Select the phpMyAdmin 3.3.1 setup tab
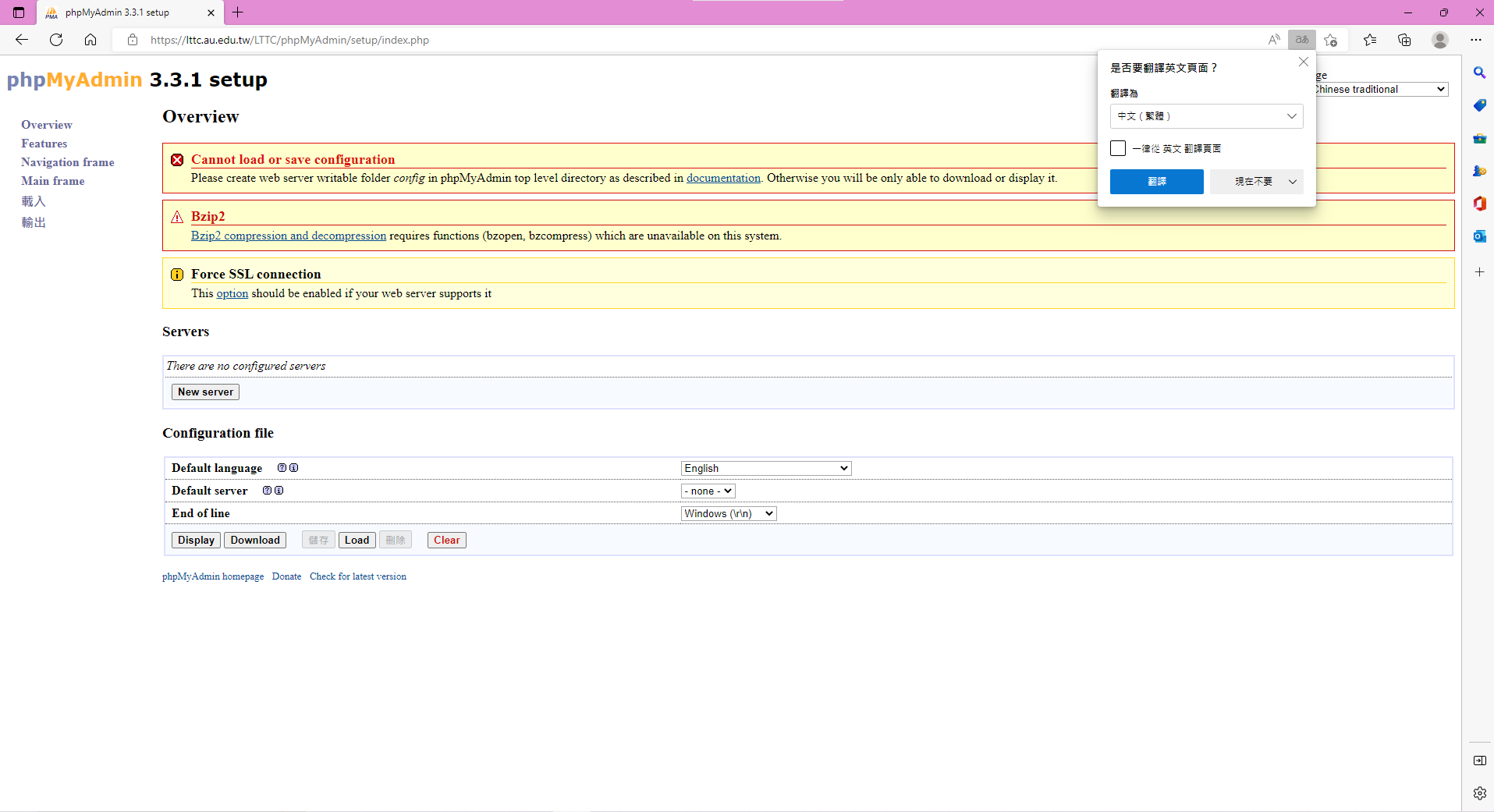Viewport: 1494px width, 812px height. click(x=129, y=12)
